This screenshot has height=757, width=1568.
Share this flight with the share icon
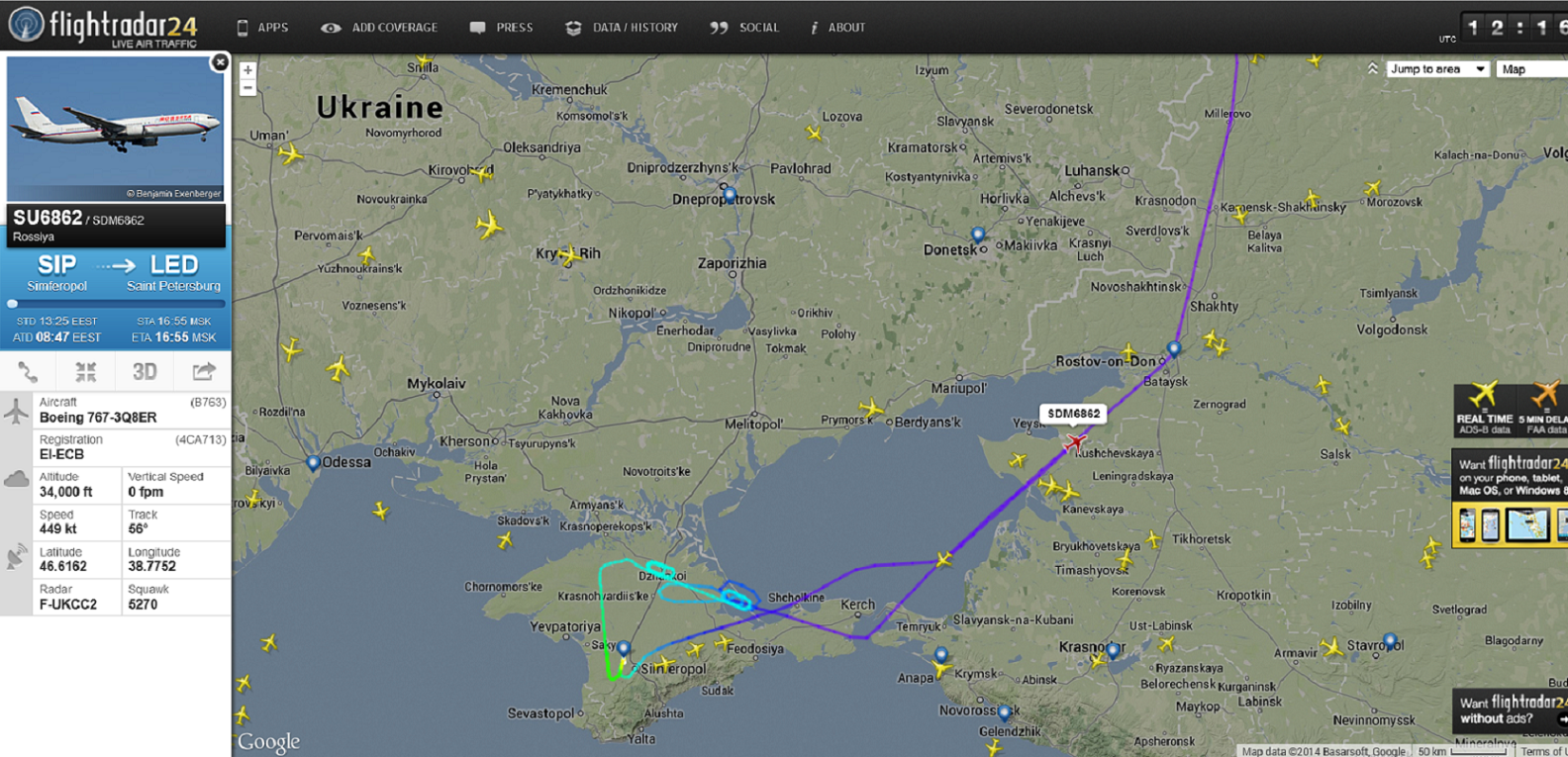203,372
